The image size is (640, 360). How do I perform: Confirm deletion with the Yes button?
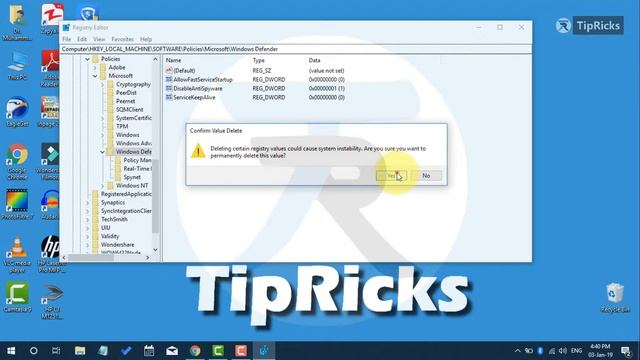[x=391, y=176]
